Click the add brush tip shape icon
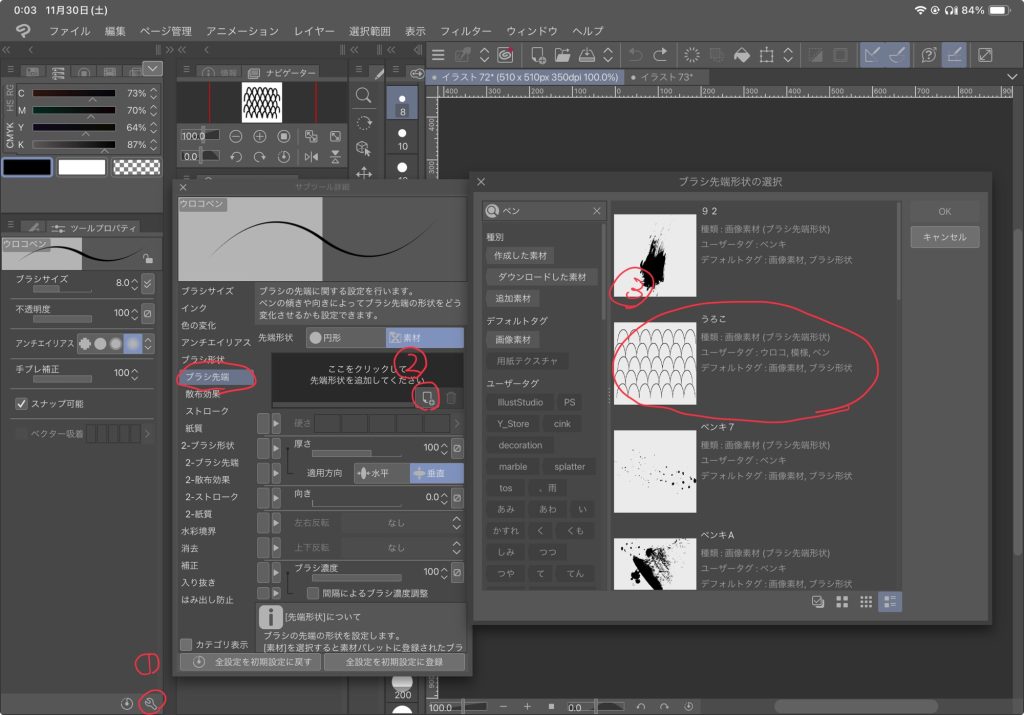Viewport: 1024px width, 715px height. [x=428, y=398]
